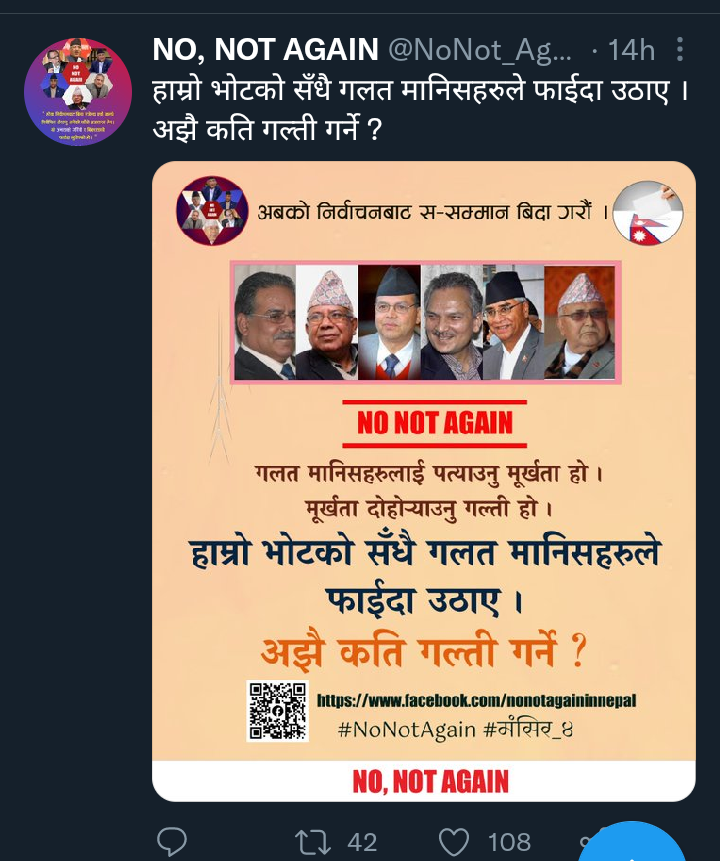Click the Nepal flag ballot icon in poster

[x=648, y=213]
